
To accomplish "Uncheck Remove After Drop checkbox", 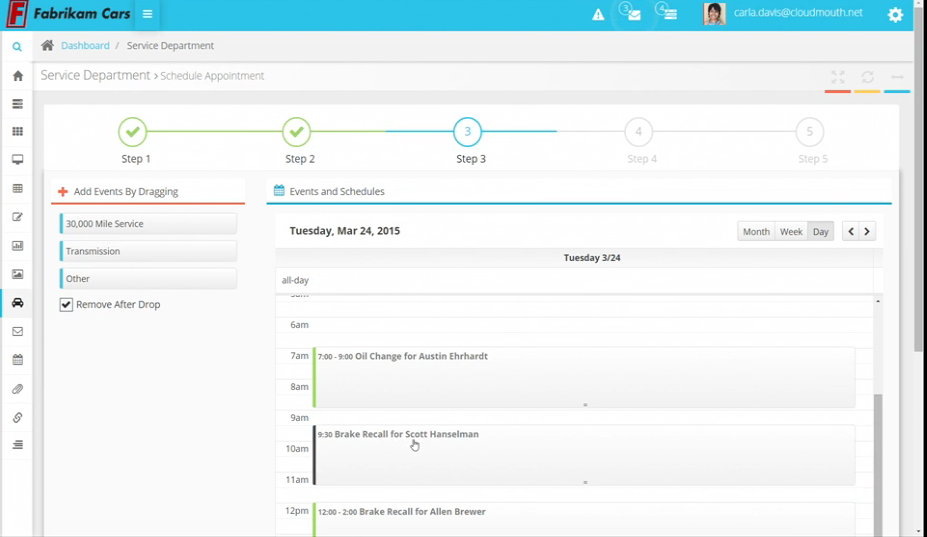I will pyautogui.click(x=66, y=305).
